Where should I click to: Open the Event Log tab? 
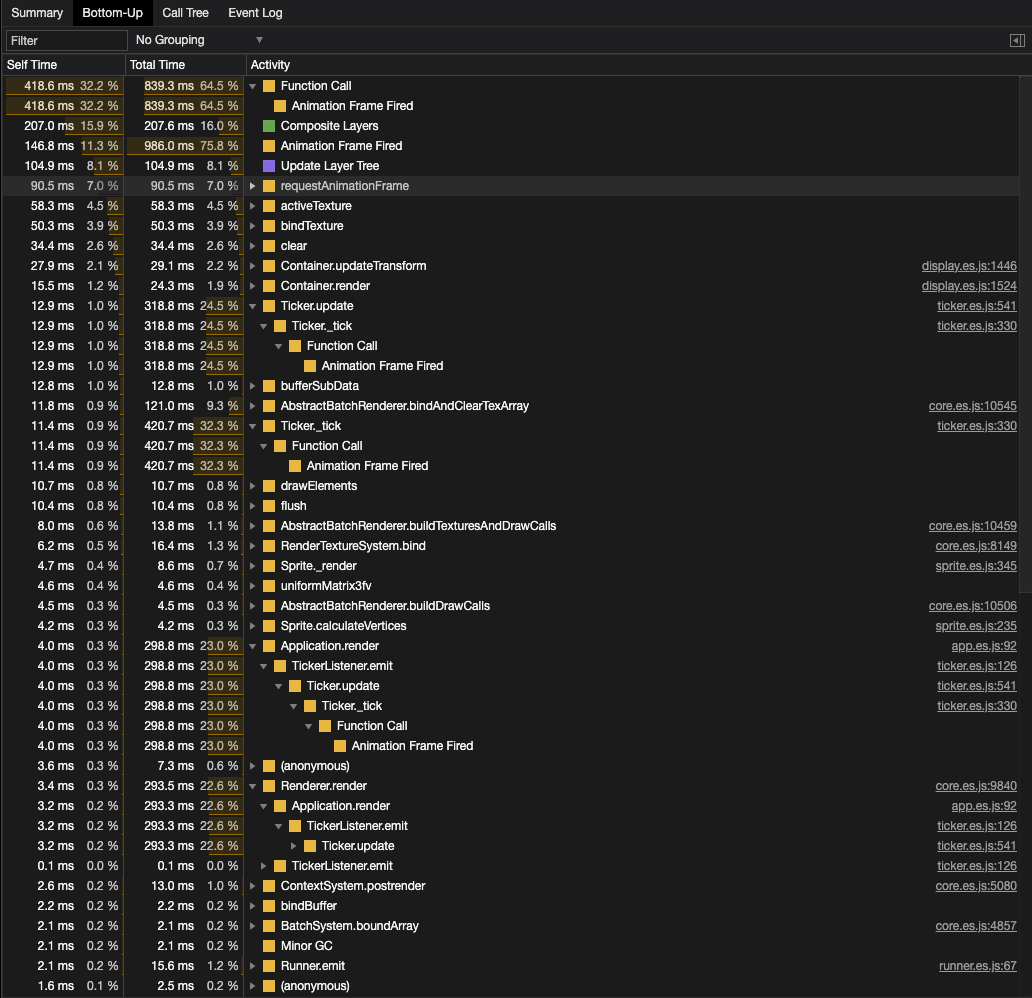pyautogui.click(x=255, y=13)
